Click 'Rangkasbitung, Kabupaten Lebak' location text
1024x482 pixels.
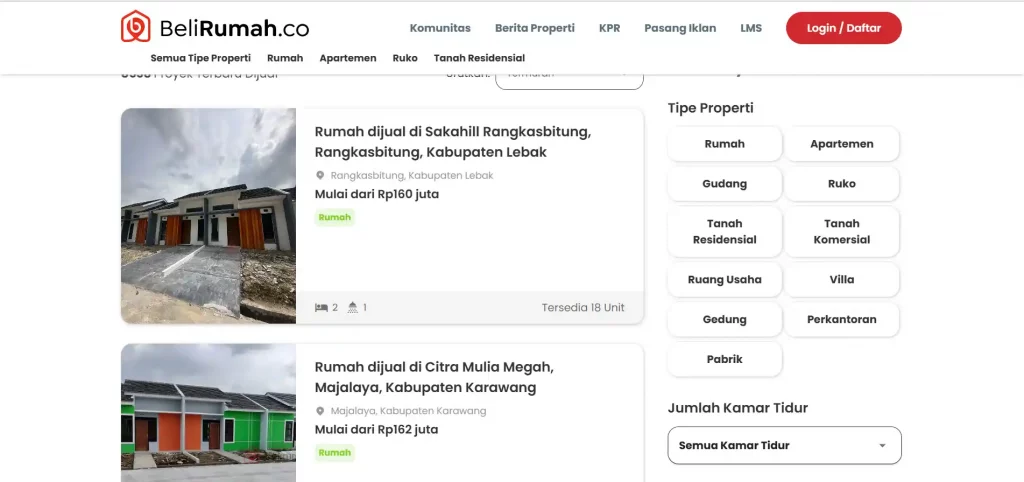(412, 176)
